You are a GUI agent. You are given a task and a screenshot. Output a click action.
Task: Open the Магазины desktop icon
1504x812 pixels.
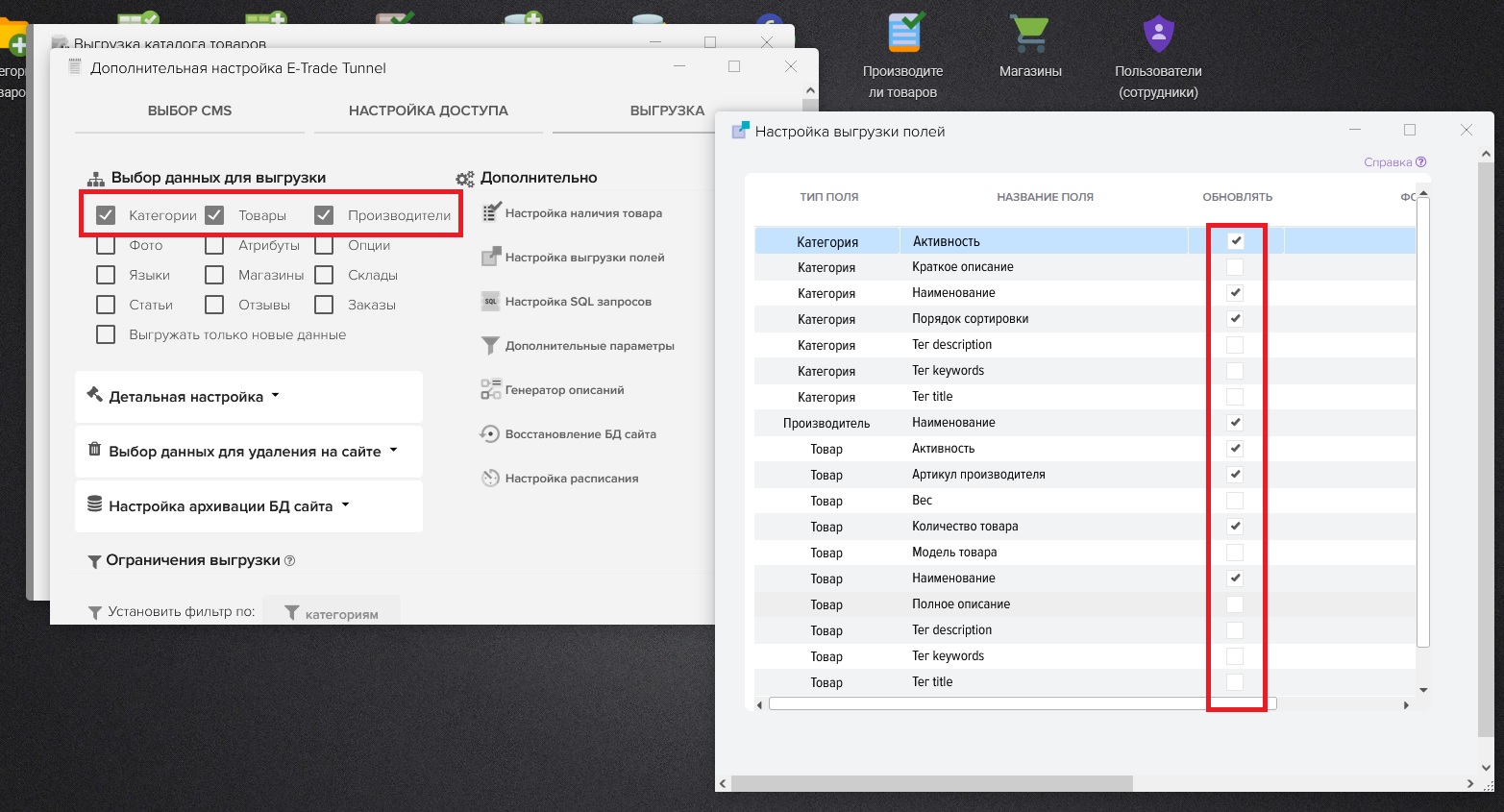click(x=1030, y=46)
